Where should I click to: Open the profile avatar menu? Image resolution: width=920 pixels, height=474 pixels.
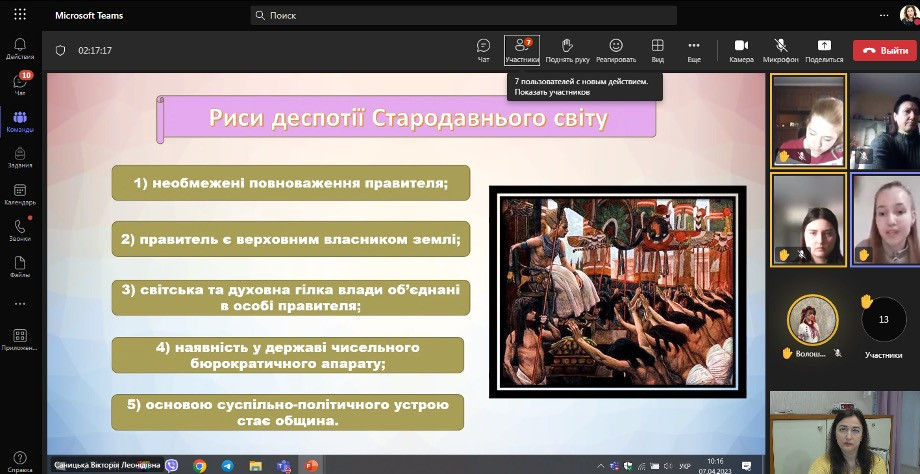[x=909, y=15]
